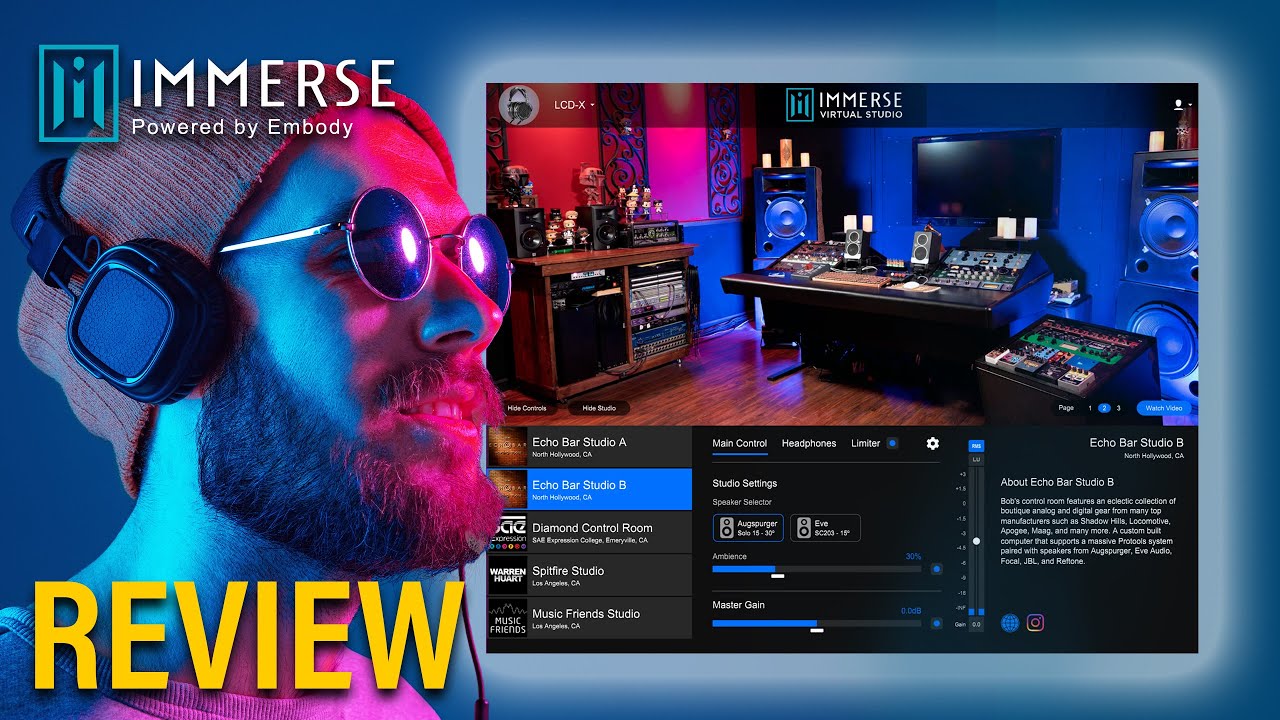Screen dimensions: 1280x720
Task: Select the Augspurger Solo 15 speaker
Action: (x=748, y=528)
